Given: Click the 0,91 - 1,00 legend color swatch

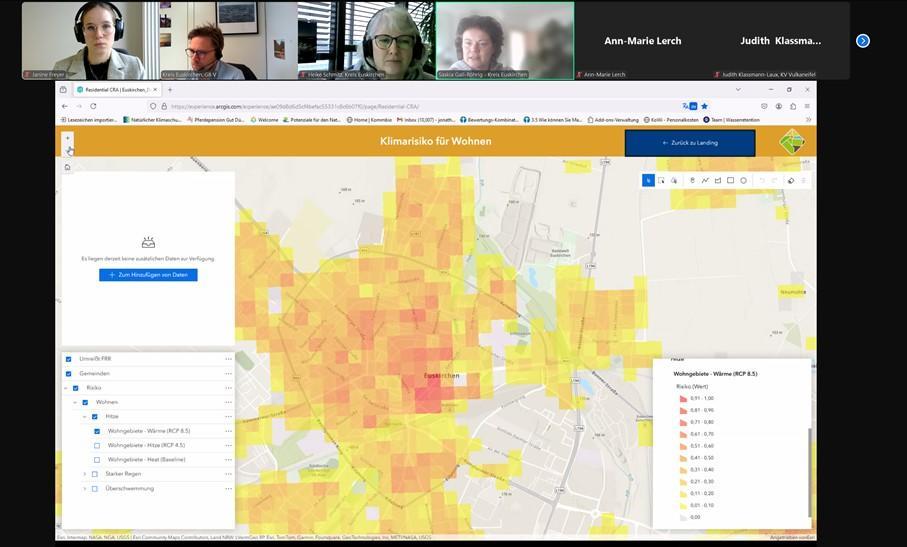Looking at the screenshot, I should click(683, 398).
